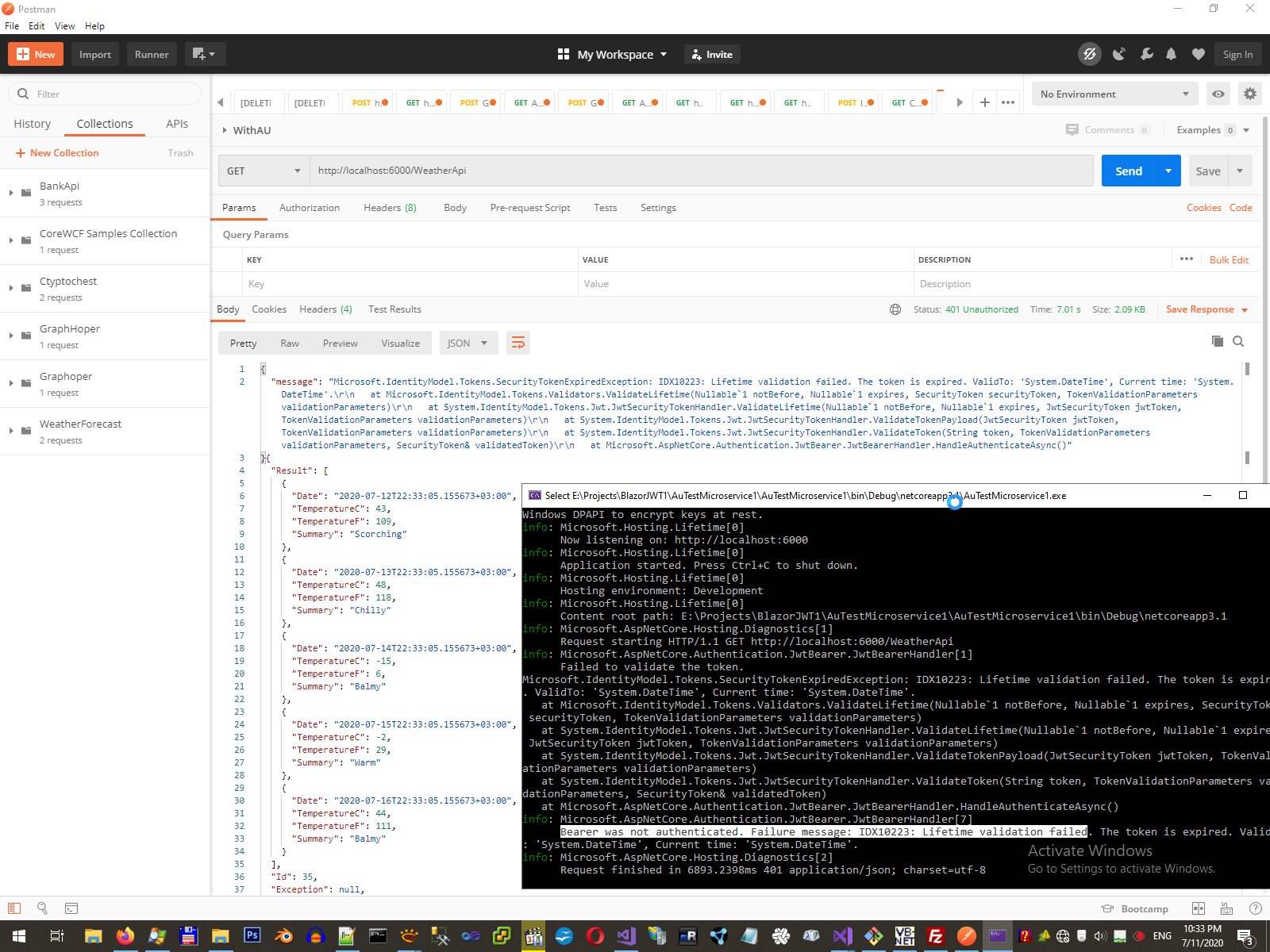
Task: Open the File menu
Action: coord(12,26)
